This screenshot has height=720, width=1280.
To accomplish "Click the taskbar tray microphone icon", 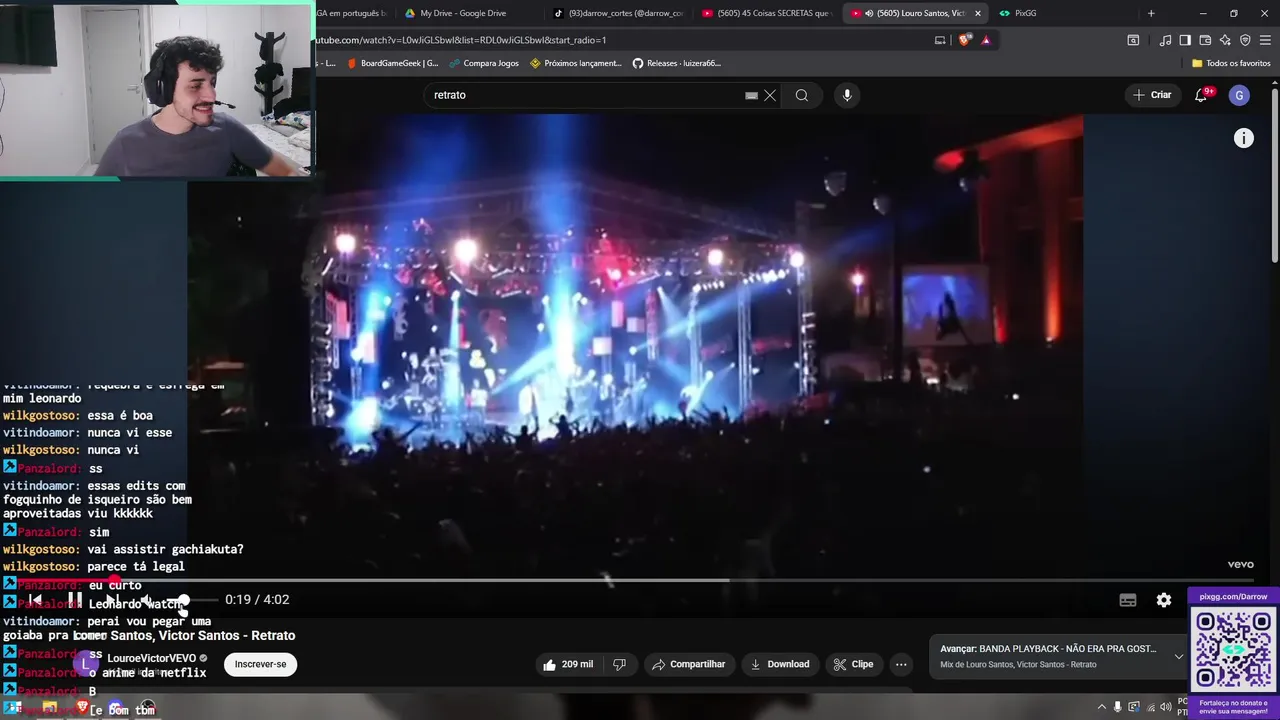I will coord(1118,708).
